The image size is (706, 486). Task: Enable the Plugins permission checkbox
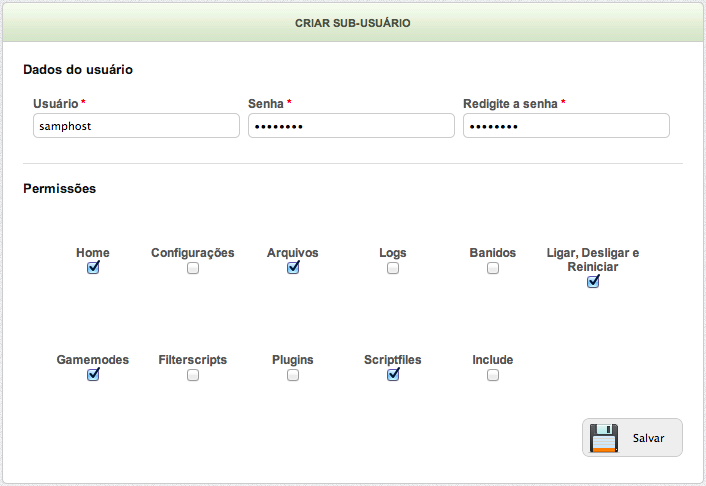tap(293, 375)
